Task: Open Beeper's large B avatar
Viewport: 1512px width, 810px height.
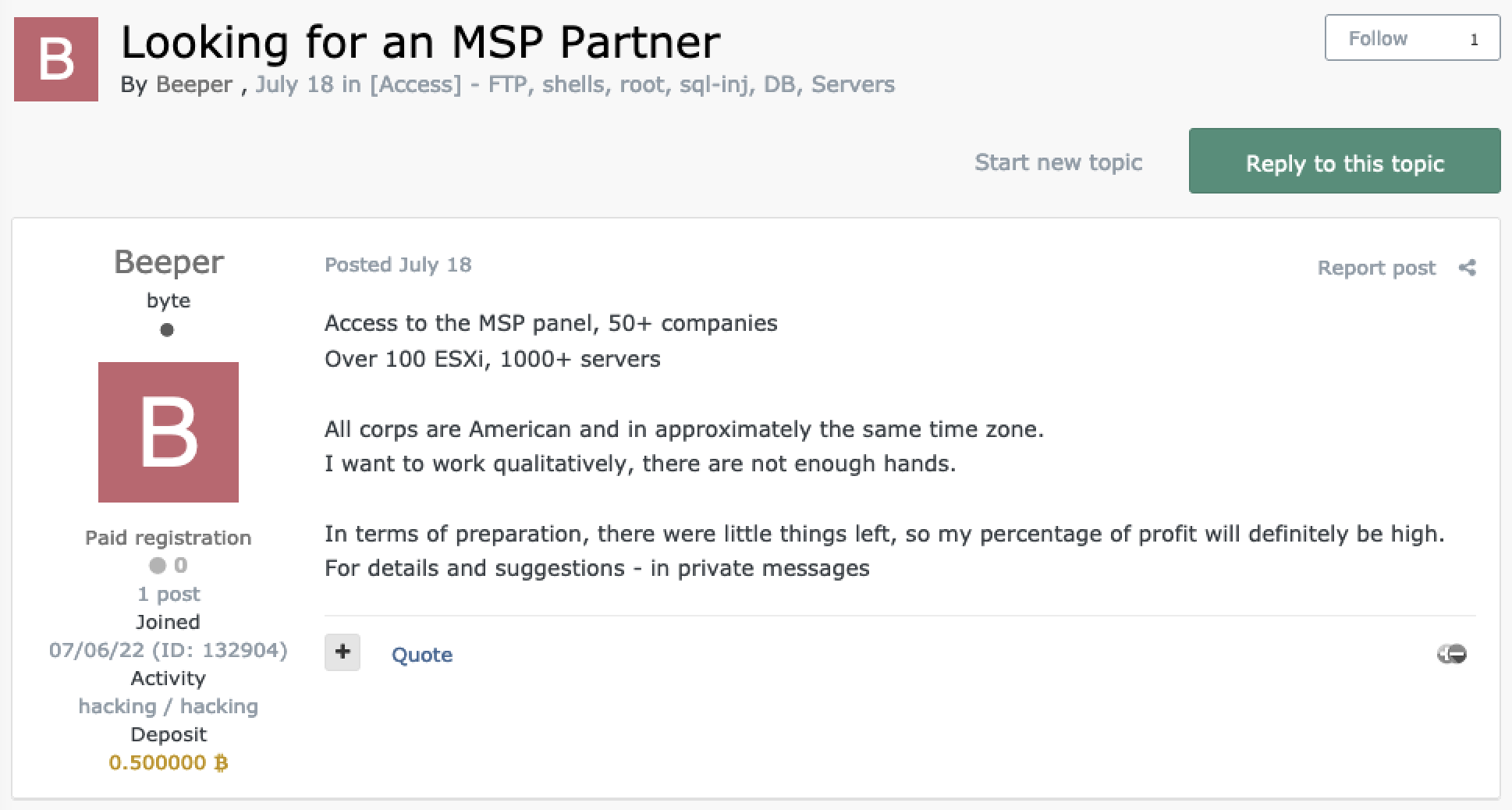Action: (x=169, y=432)
